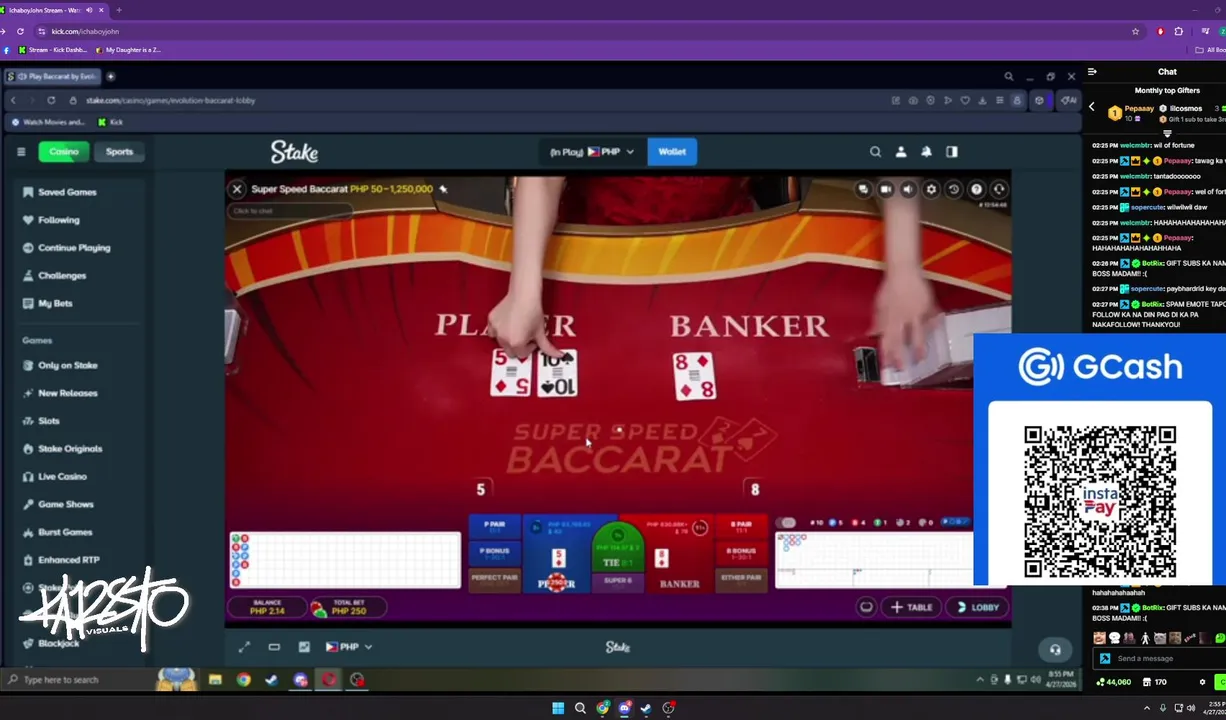Open the baccarat live chat icon

tap(863, 189)
